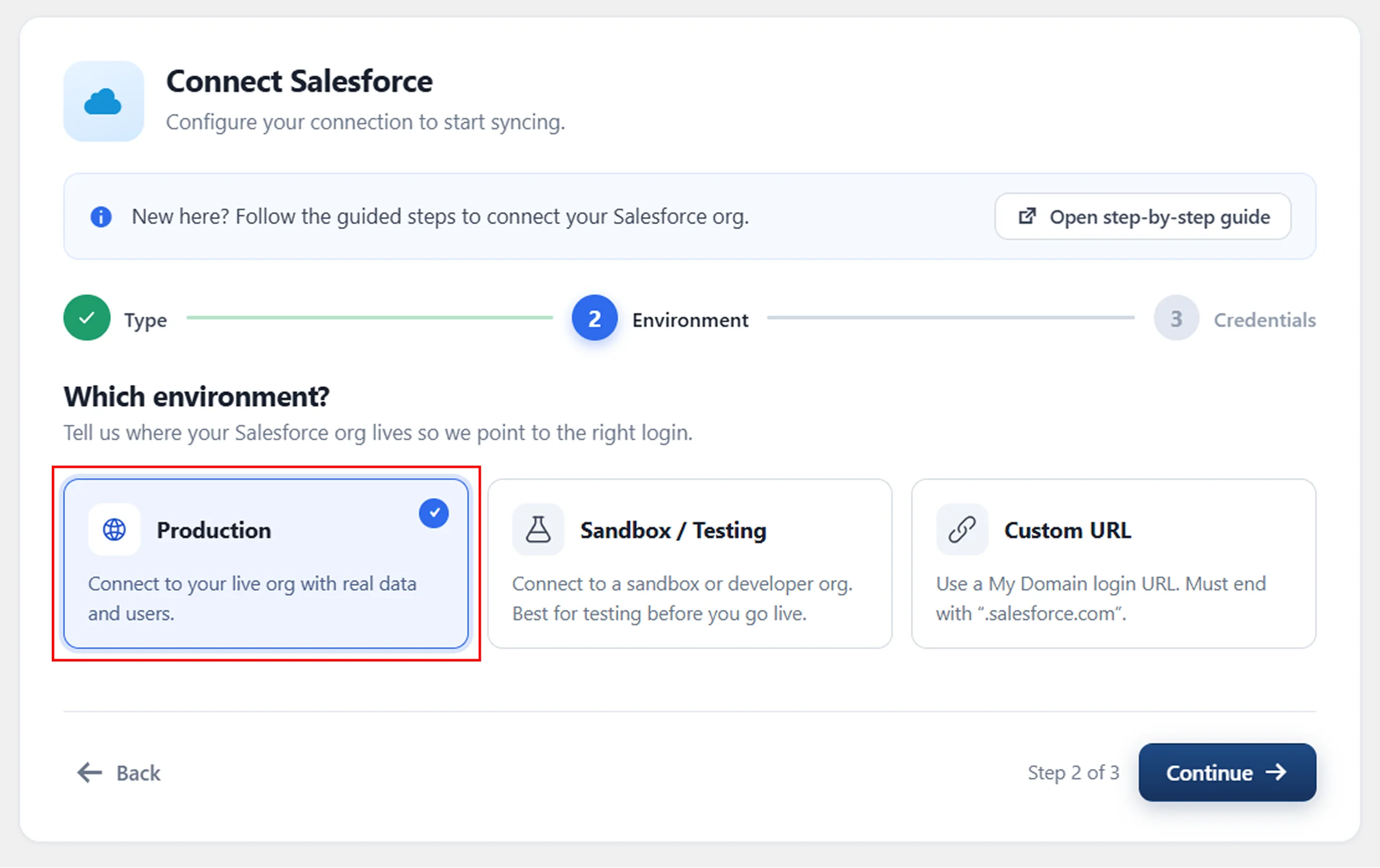Click the blue info icon in banner
The width and height of the screenshot is (1380, 868).
point(101,217)
